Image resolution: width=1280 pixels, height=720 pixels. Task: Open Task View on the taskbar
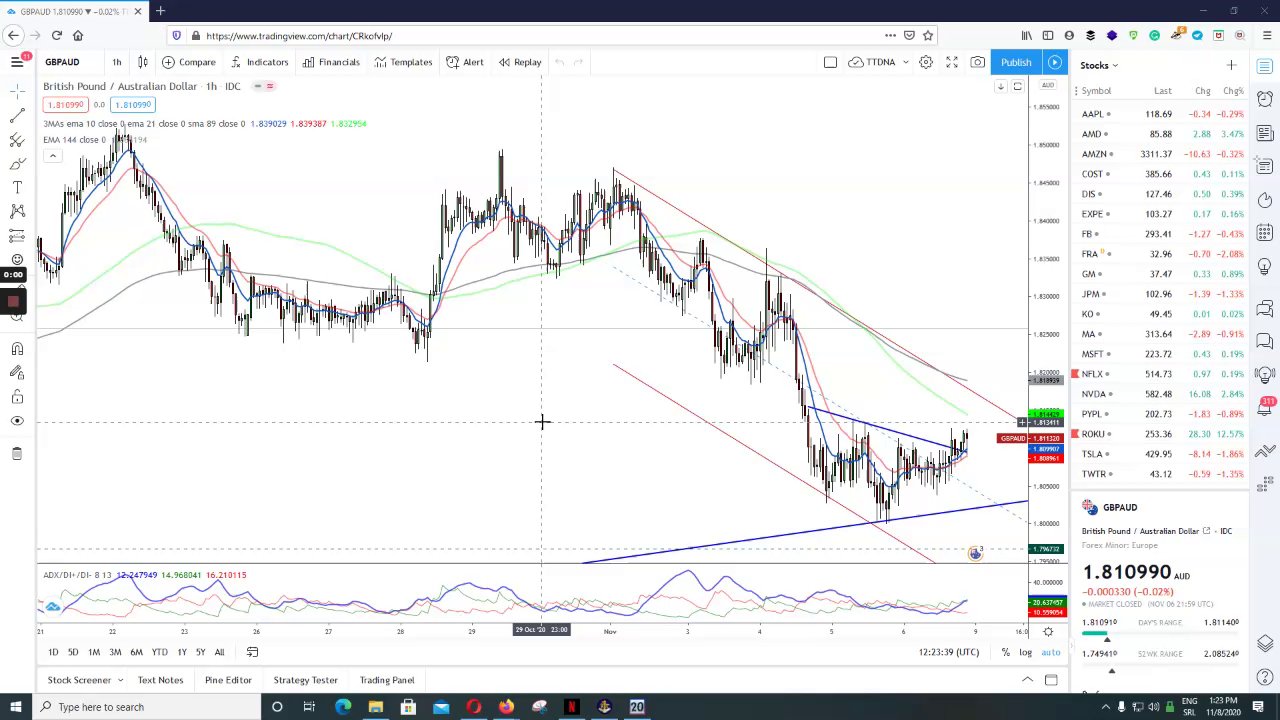click(309, 707)
